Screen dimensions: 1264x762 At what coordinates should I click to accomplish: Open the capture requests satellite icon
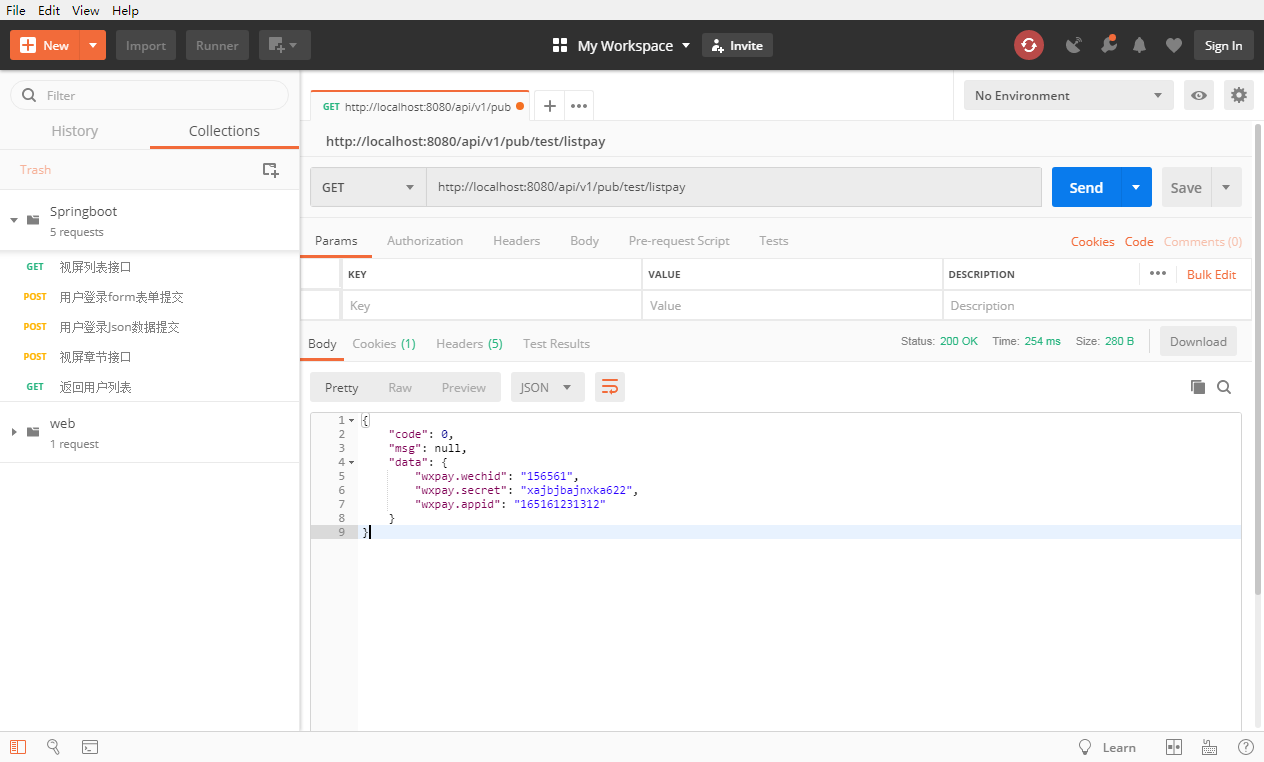point(1074,45)
